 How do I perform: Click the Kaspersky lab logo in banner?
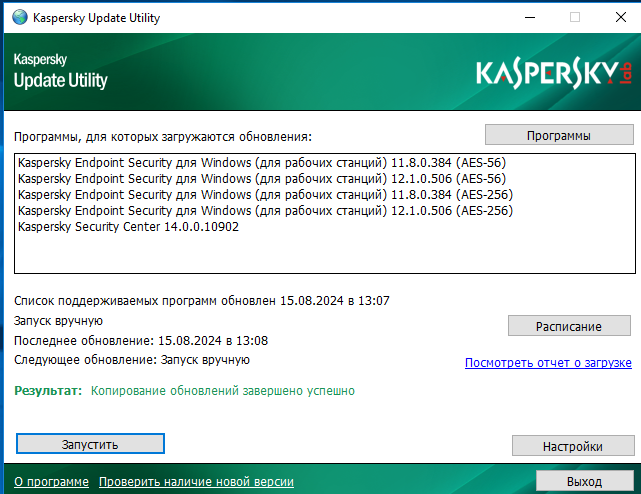tap(554, 73)
